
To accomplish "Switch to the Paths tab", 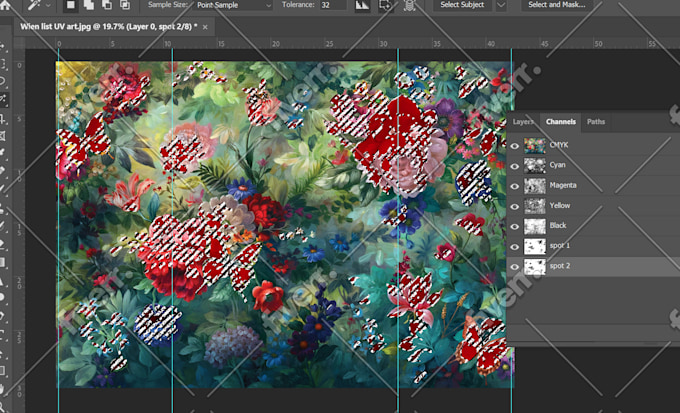I will pos(596,122).
